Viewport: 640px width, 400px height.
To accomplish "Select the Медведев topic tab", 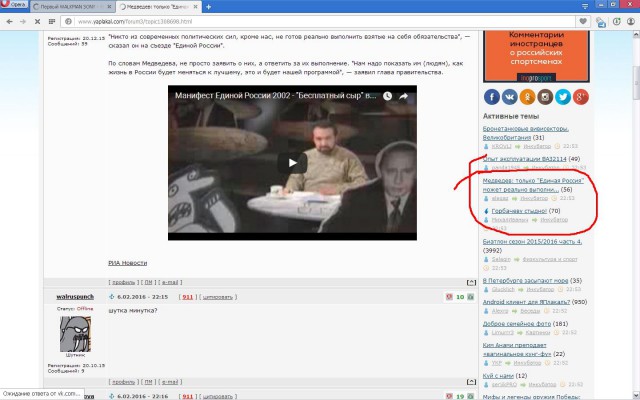I will coord(157,7).
